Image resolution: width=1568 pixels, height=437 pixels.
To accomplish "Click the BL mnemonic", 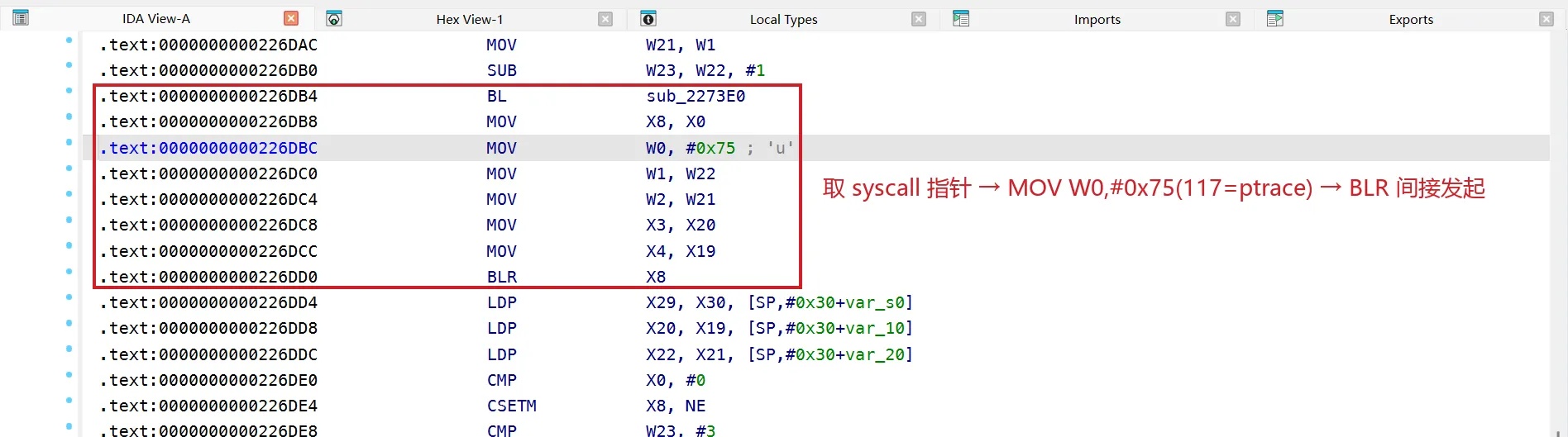I will [x=496, y=97].
